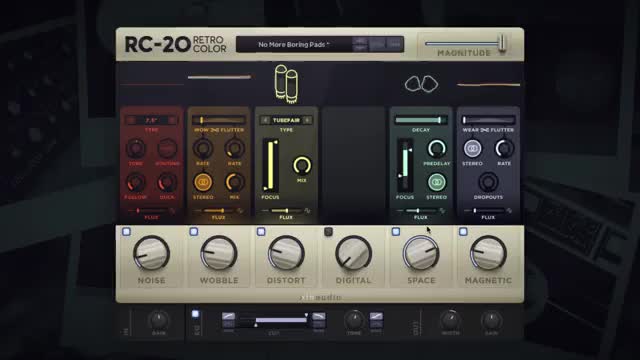The width and height of the screenshot is (640, 360).
Task: Enable the Digital module power checkbox
Action: click(329, 232)
